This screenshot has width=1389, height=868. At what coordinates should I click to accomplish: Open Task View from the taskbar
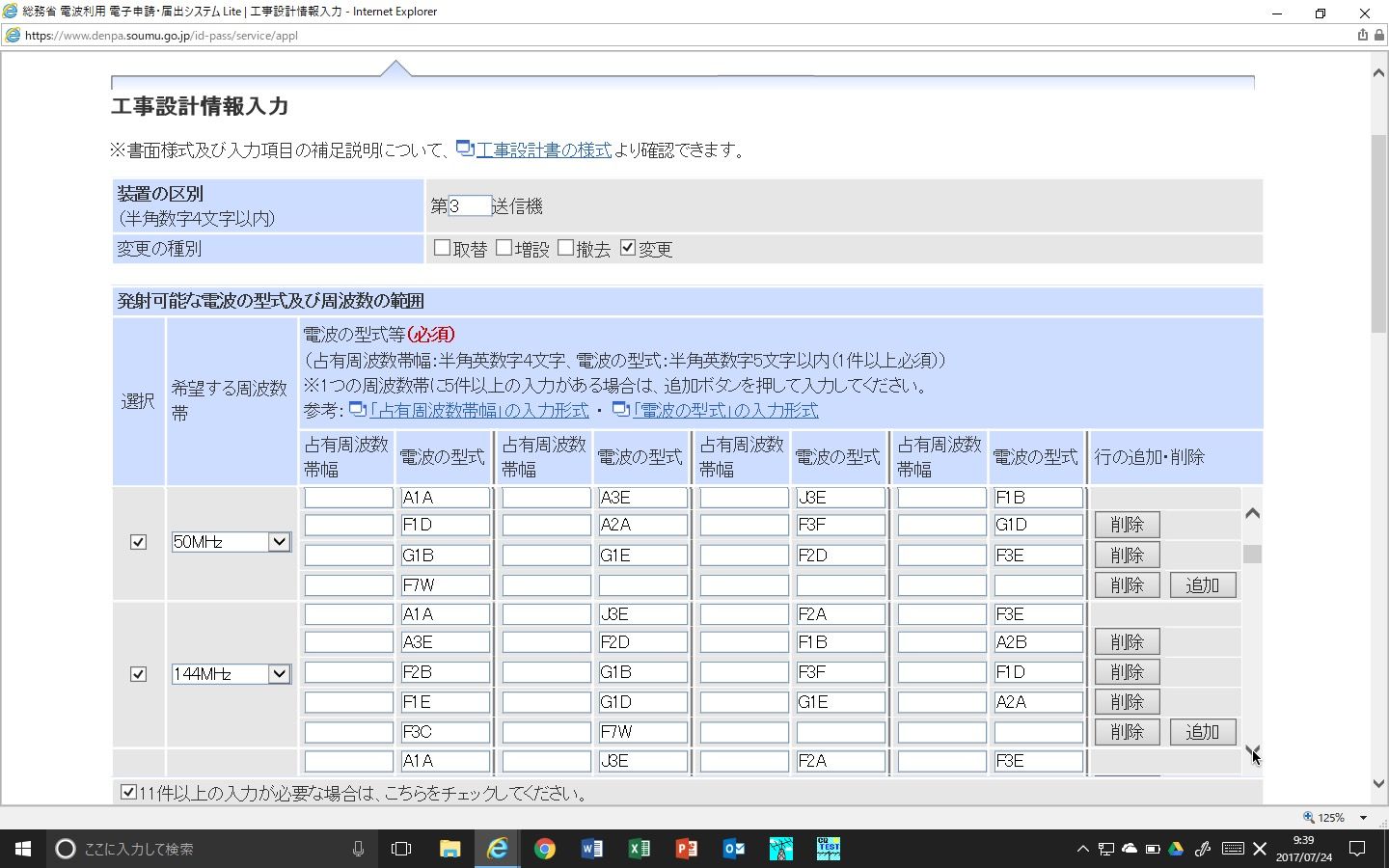(x=401, y=849)
